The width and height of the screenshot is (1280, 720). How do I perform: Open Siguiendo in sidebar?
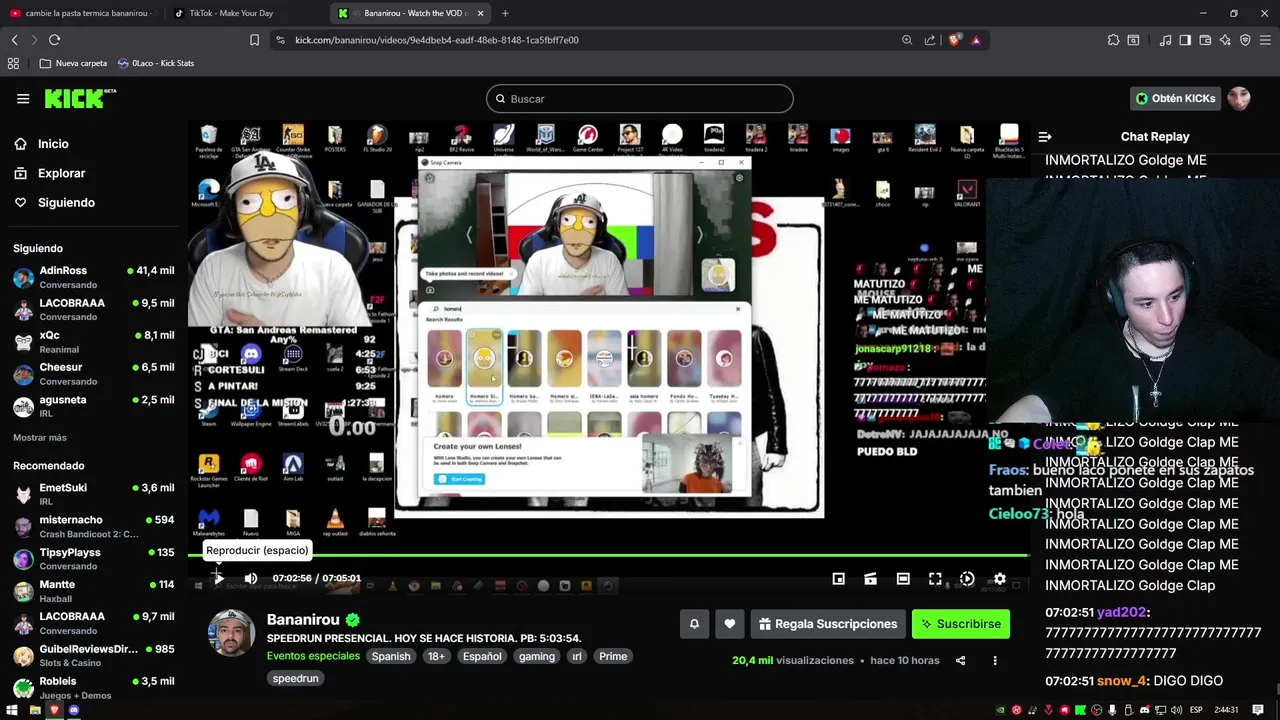pyautogui.click(x=54, y=202)
